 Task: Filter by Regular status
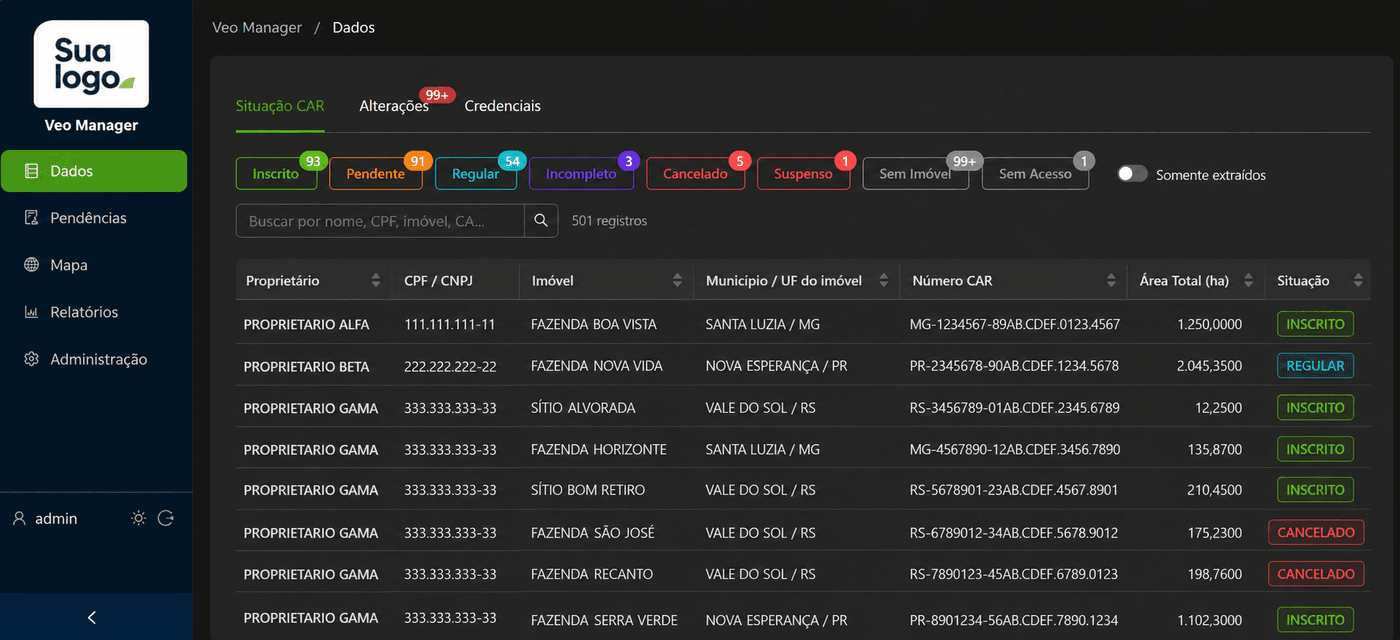click(476, 174)
